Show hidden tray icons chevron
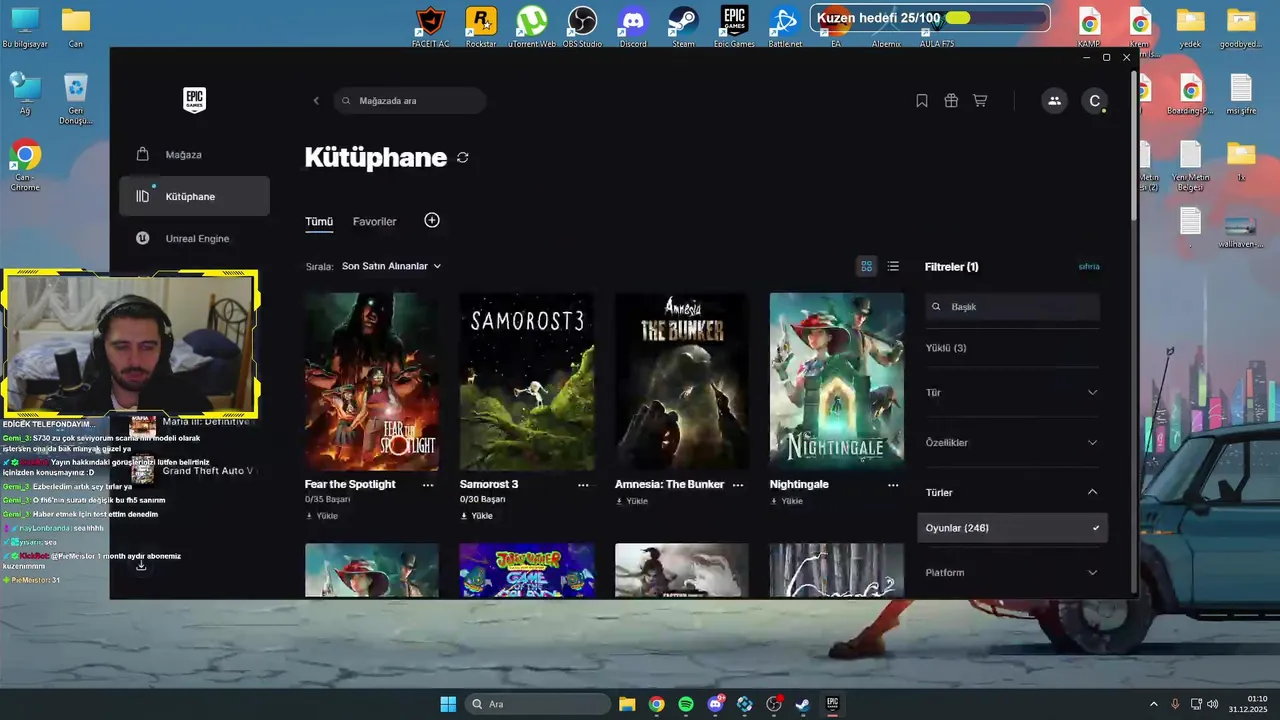This screenshot has height=720, width=1280. pyautogui.click(x=1153, y=704)
